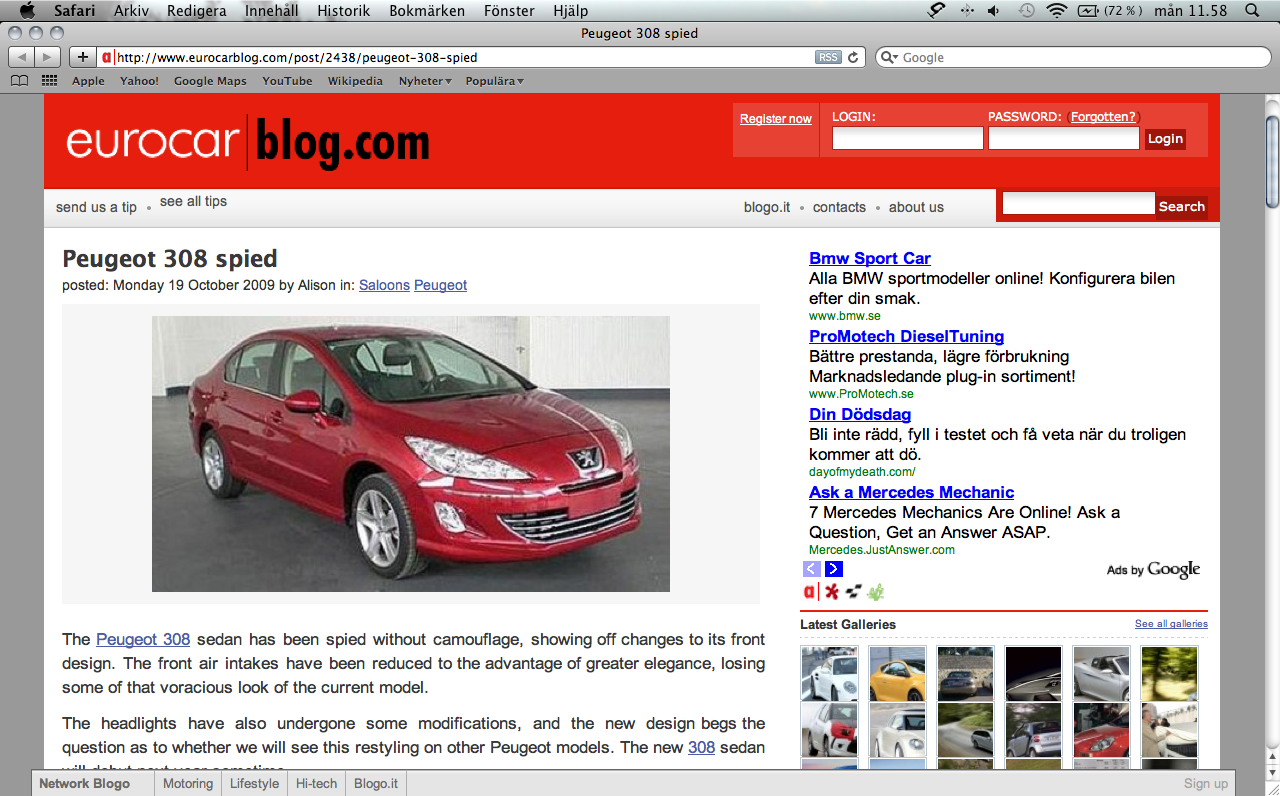The image size is (1280, 796).
Task: Open the contacts link
Action: pyautogui.click(x=839, y=207)
